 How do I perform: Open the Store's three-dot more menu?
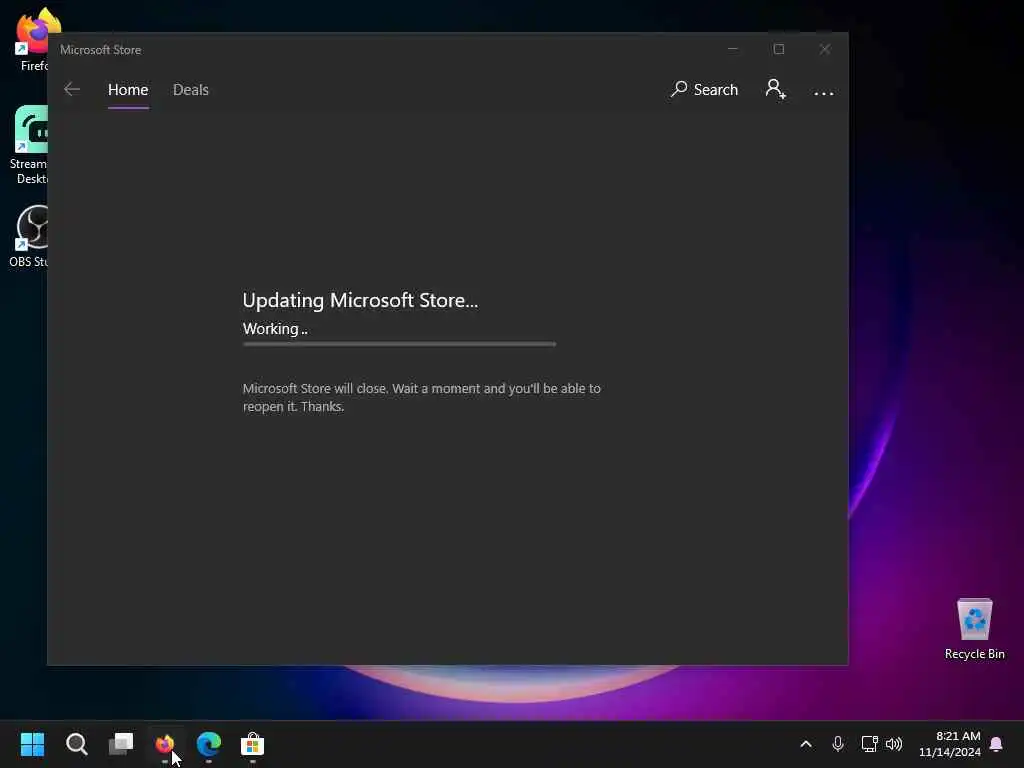pyautogui.click(x=824, y=93)
